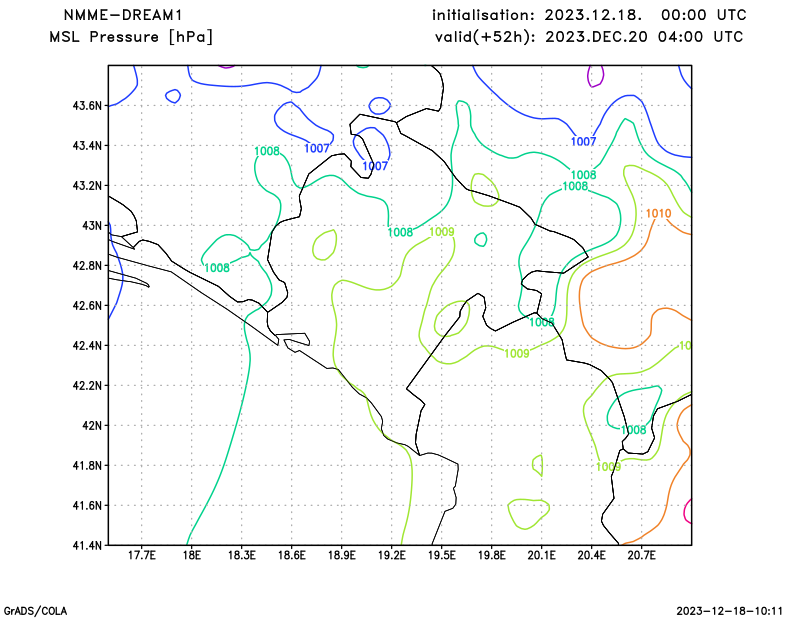Click the 18.6E longitude axis label
This screenshot has height=618, width=800.
coord(291,555)
